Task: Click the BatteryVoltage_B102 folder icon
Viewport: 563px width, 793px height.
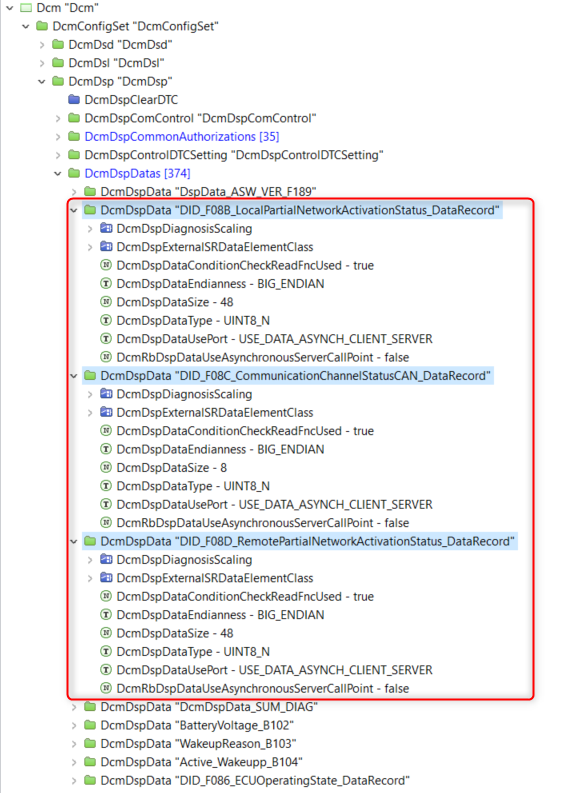Action: [x=90, y=725]
